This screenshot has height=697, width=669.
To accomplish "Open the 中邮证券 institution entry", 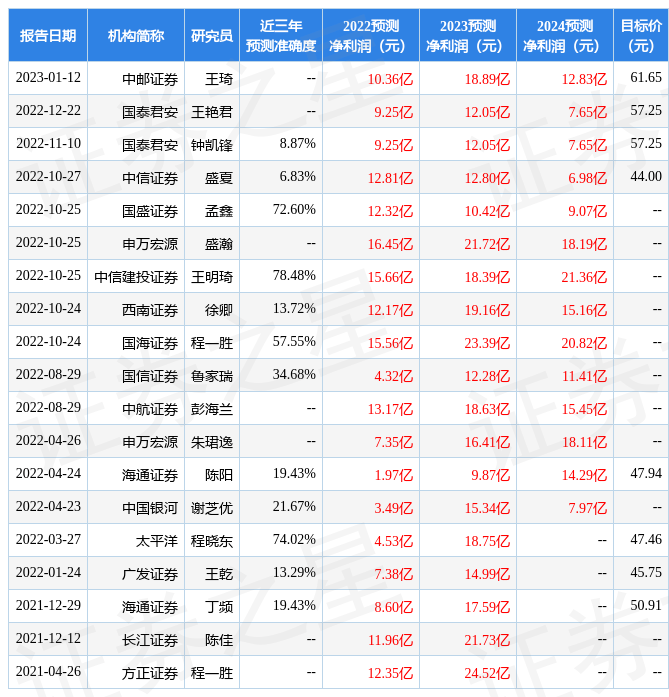I will (x=150, y=78).
